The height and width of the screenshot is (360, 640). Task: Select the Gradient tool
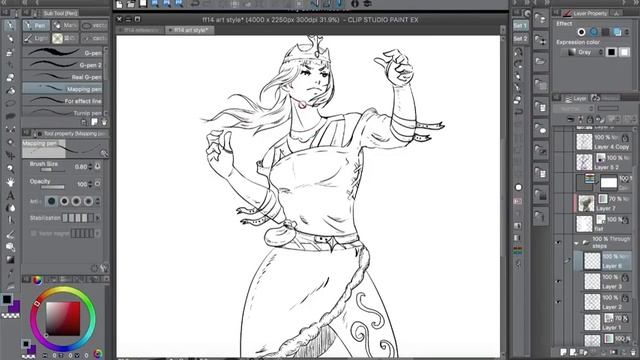click(x=11, y=260)
